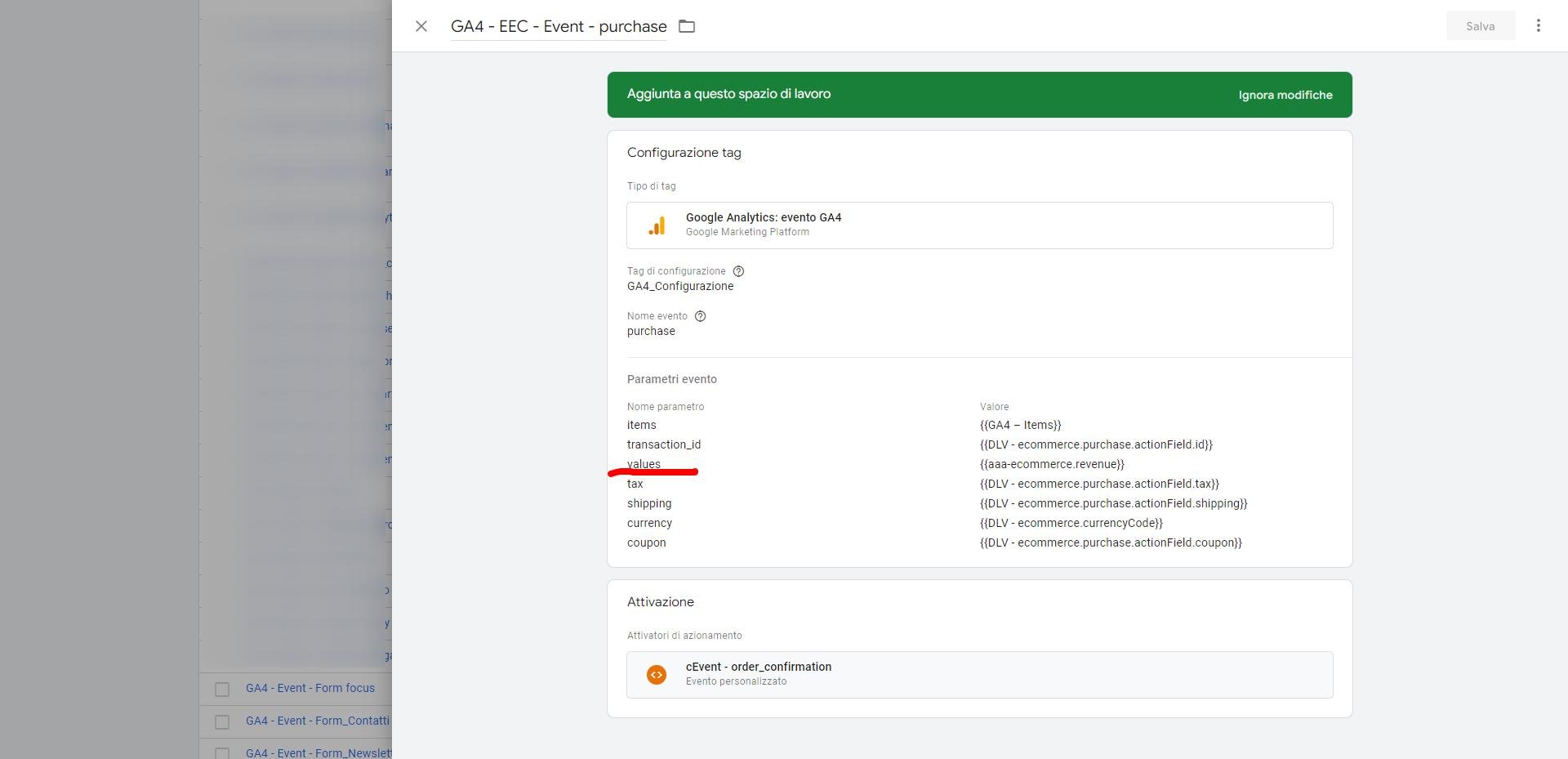The image size is (1568, 759).
Task: Close the tag editor panel
Action: [421, 26]
